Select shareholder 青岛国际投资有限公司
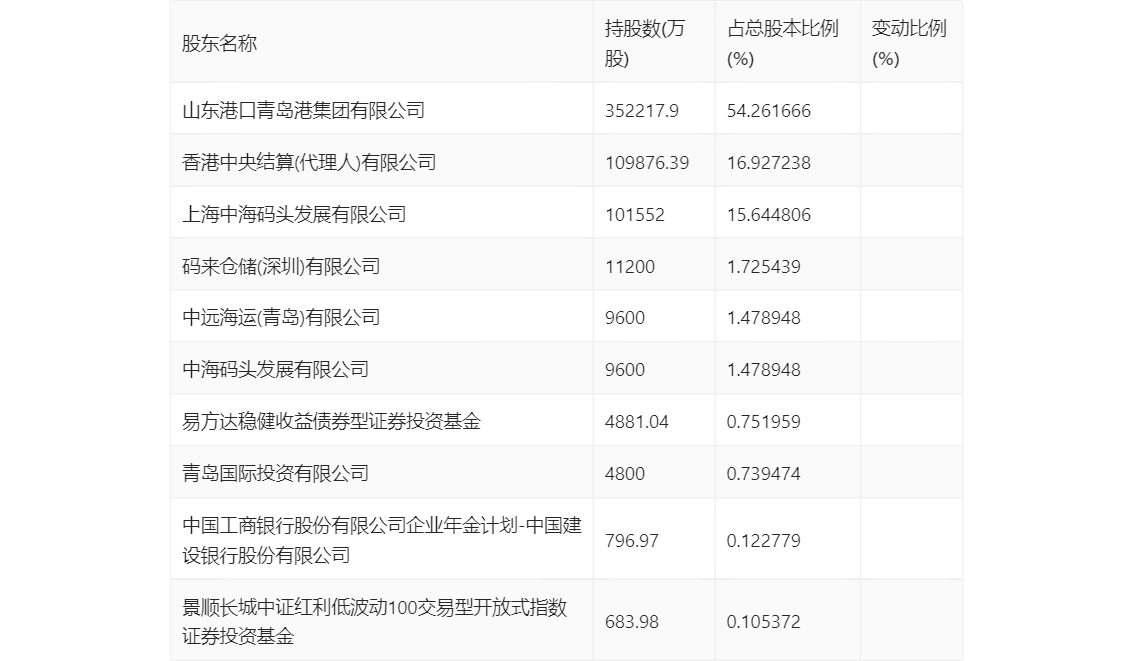 276,474
